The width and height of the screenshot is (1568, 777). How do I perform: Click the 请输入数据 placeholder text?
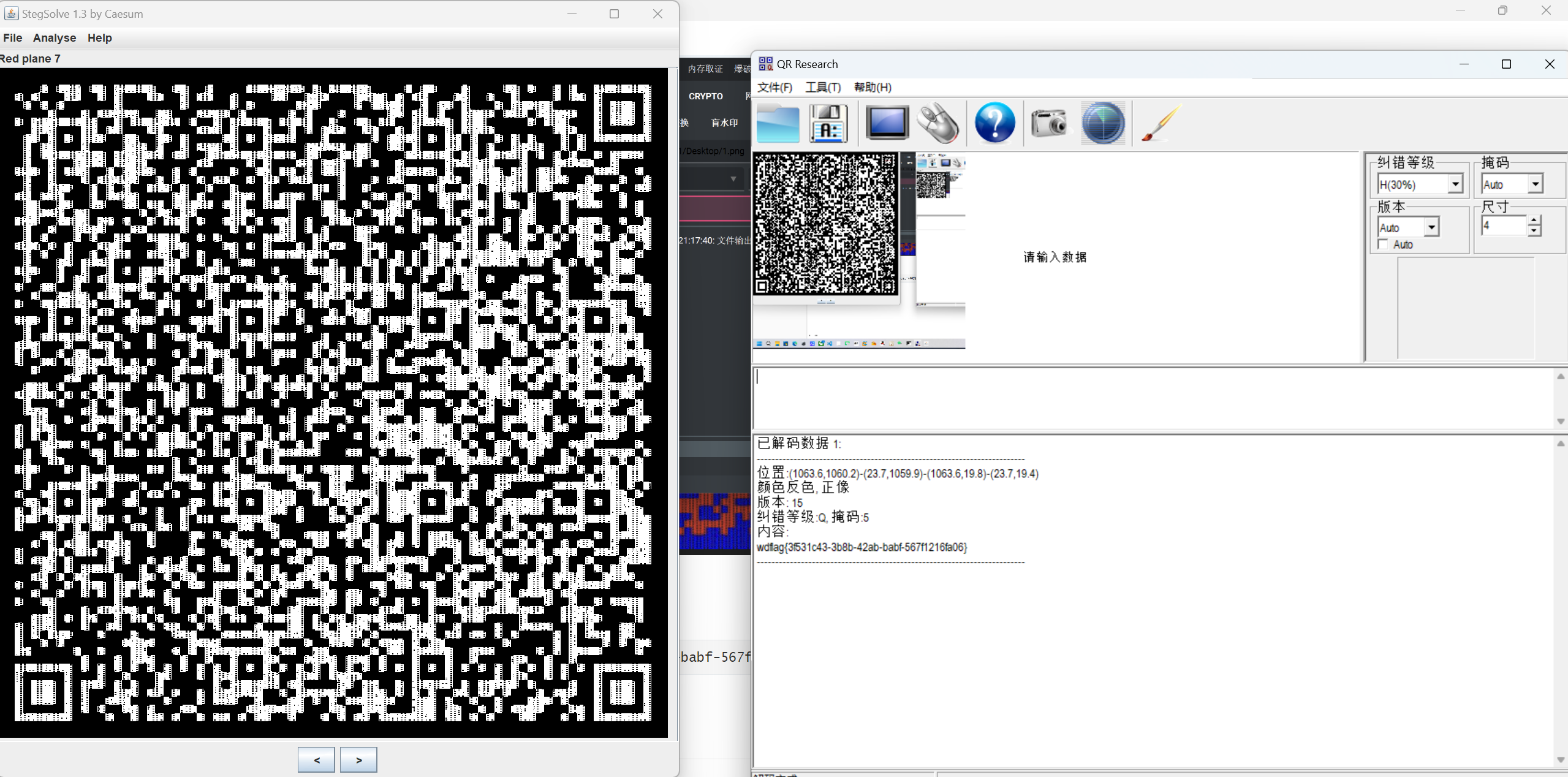[1055, 257]
